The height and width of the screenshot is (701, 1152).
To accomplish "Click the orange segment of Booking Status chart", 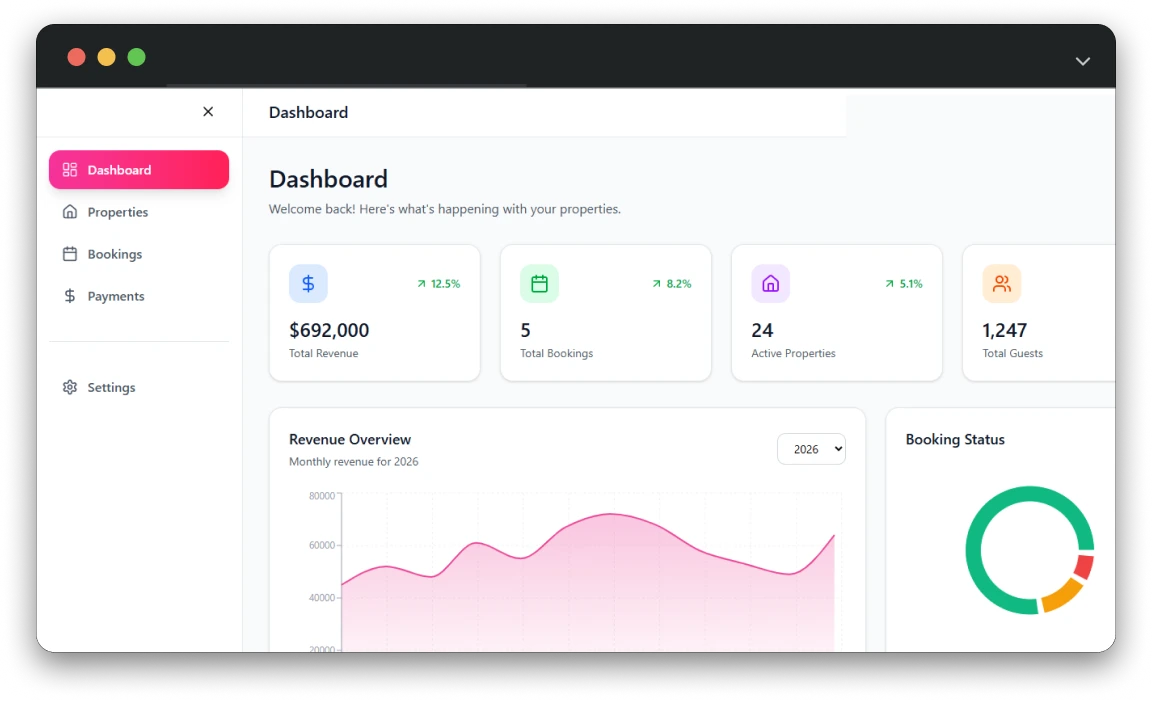I will 1062,597.
